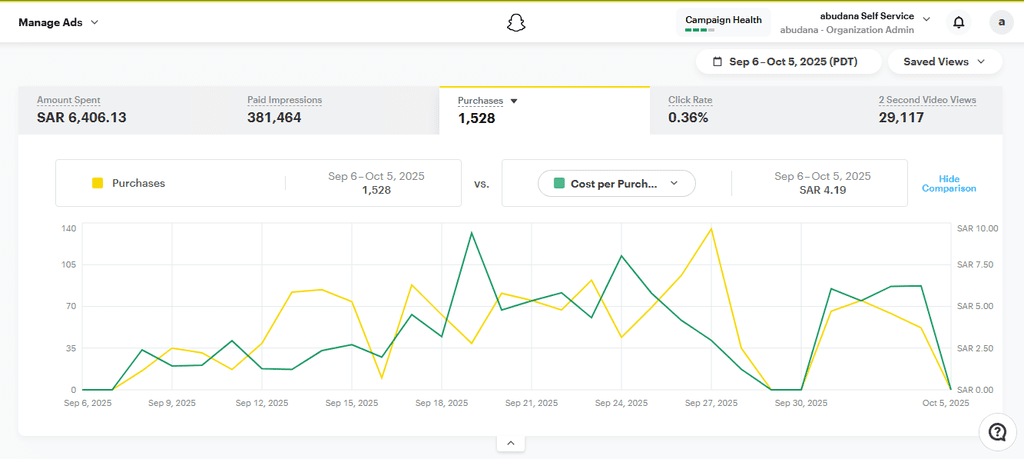Open the help chat icon
The image size is (1024, 459).
997,431
